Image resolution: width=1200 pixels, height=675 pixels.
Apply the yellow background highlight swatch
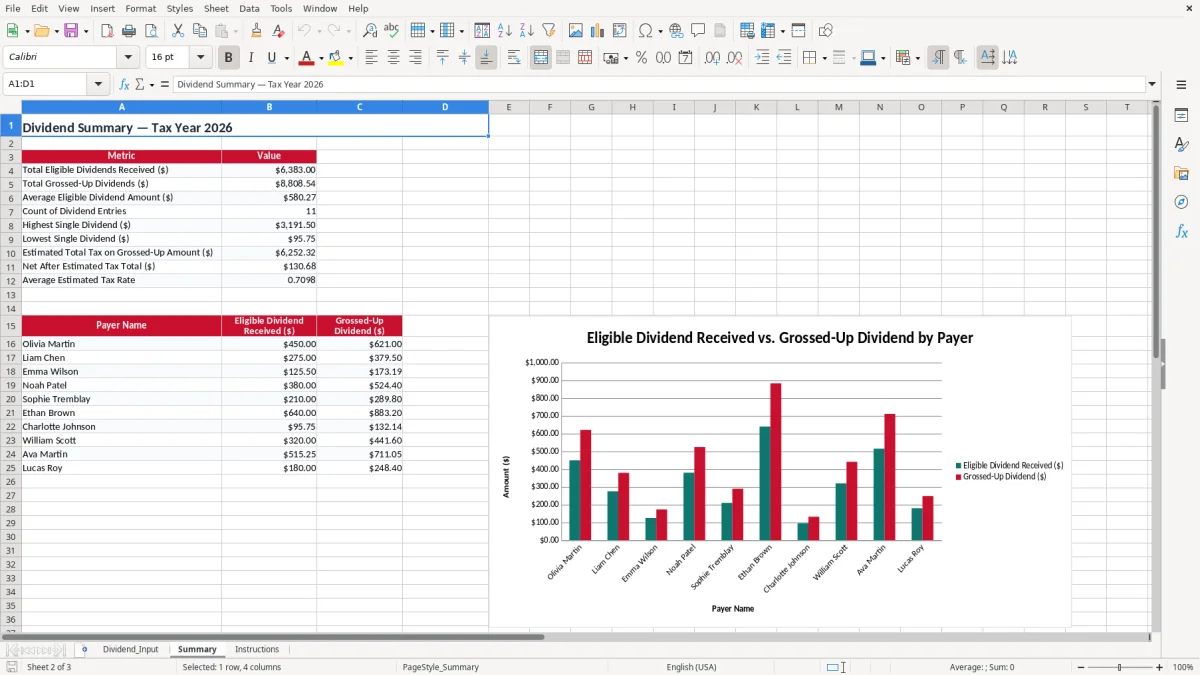(x=336, y=58)
